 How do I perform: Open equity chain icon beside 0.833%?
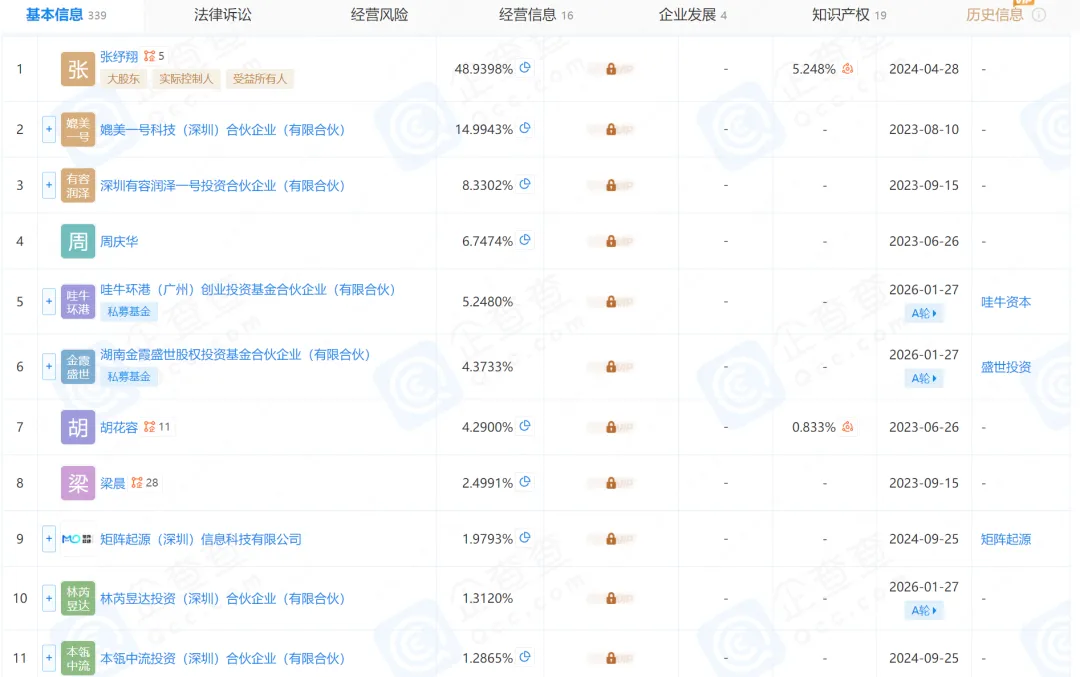pos(848,426)
